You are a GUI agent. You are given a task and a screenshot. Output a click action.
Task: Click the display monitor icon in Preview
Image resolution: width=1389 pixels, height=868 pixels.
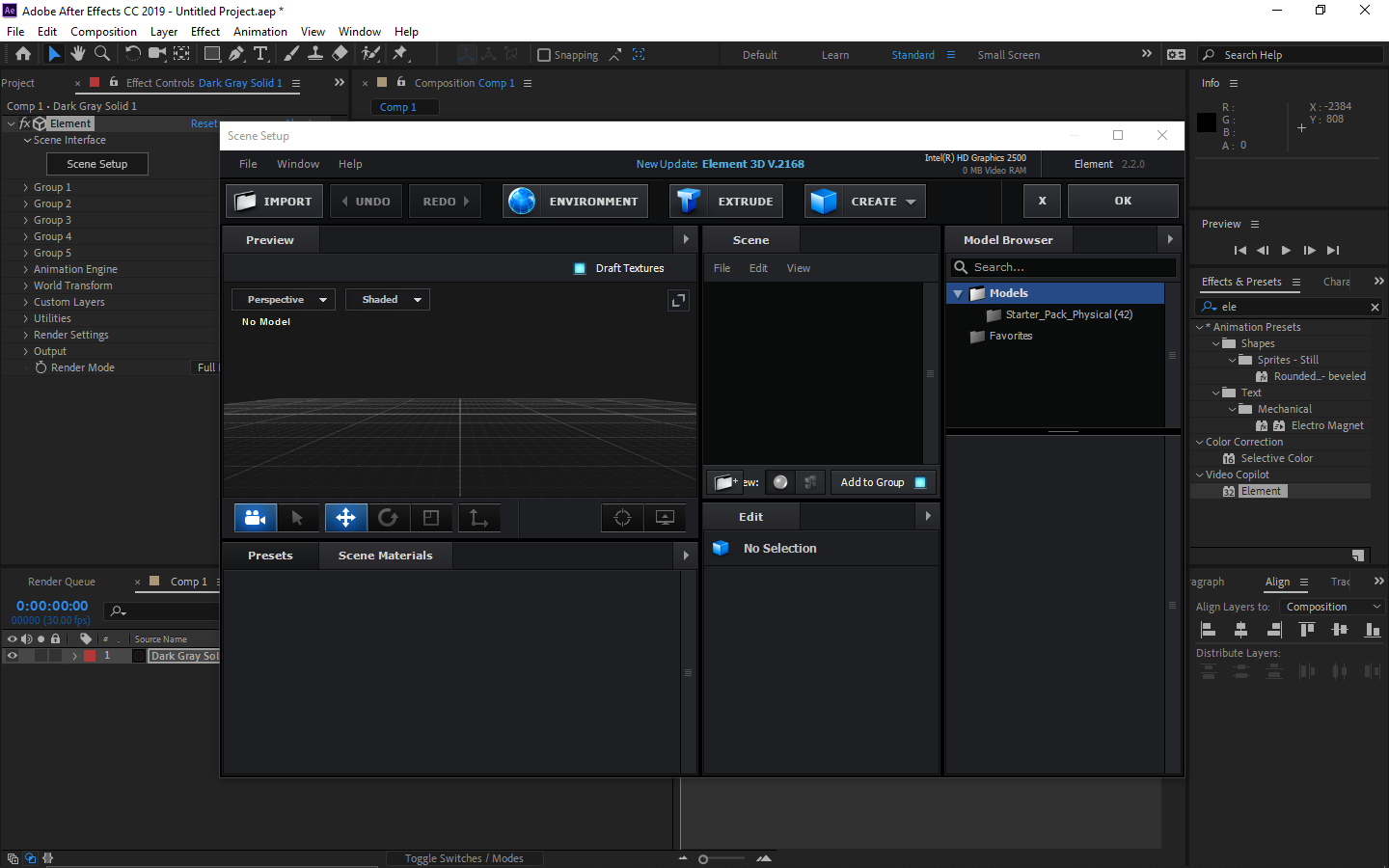[x=665, y=518]
